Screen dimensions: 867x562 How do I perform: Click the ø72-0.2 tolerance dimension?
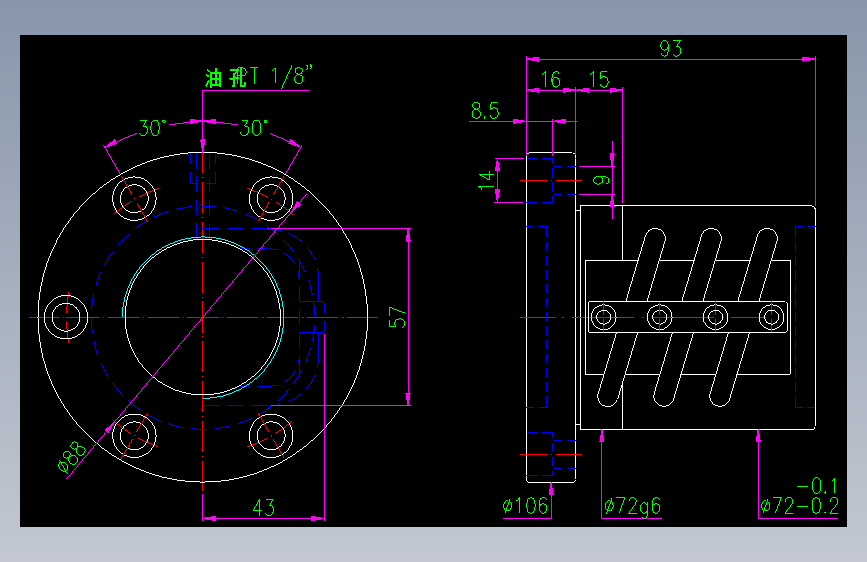coord(800,506)
